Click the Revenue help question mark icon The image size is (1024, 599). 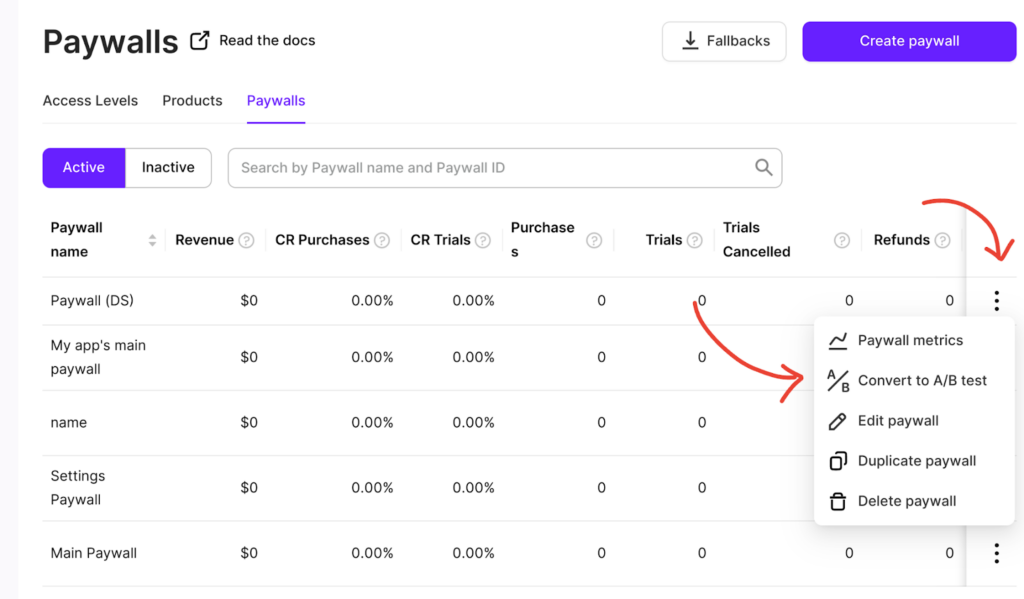[x=246, y=240]
